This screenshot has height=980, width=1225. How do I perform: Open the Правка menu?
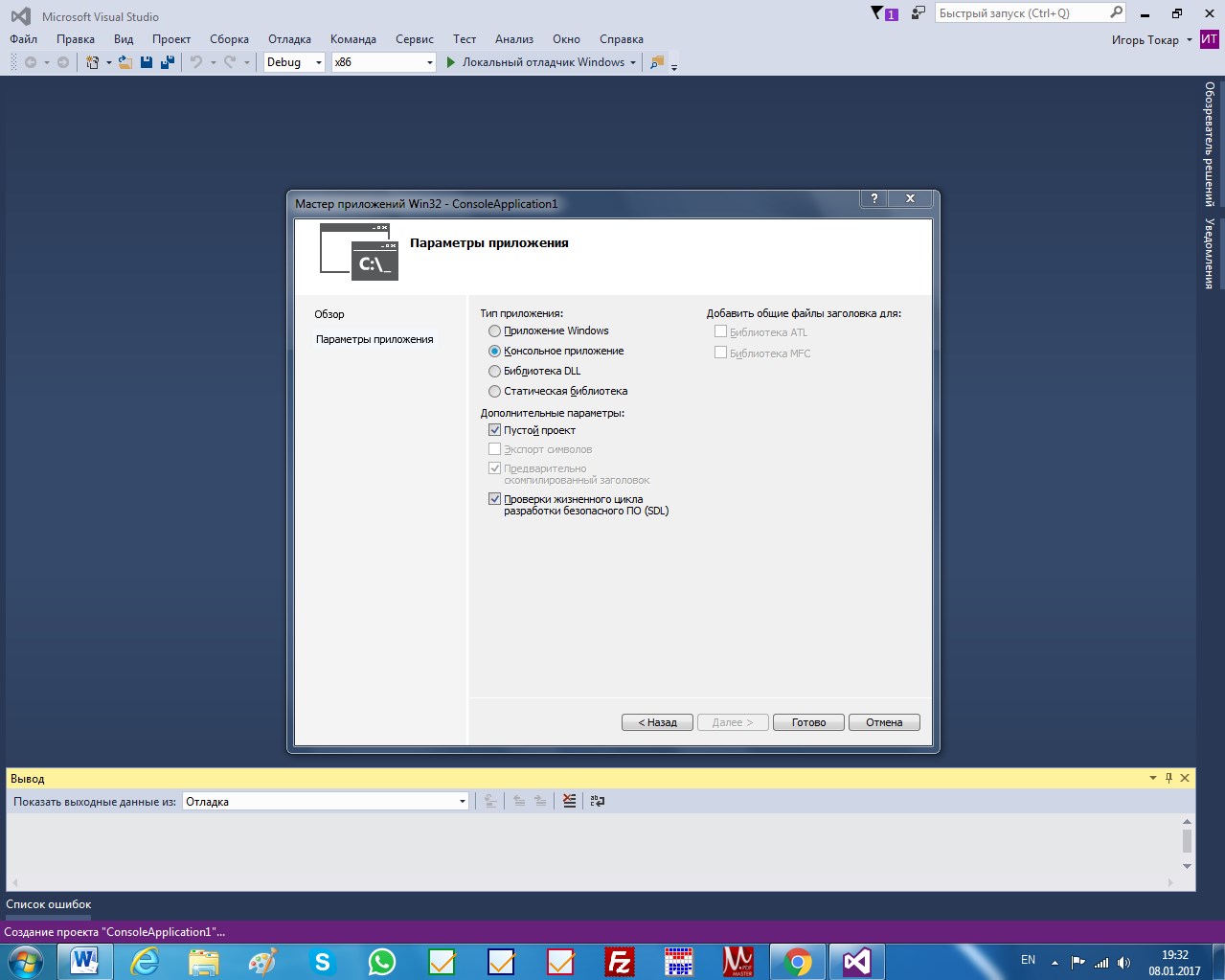coord(75,39)
